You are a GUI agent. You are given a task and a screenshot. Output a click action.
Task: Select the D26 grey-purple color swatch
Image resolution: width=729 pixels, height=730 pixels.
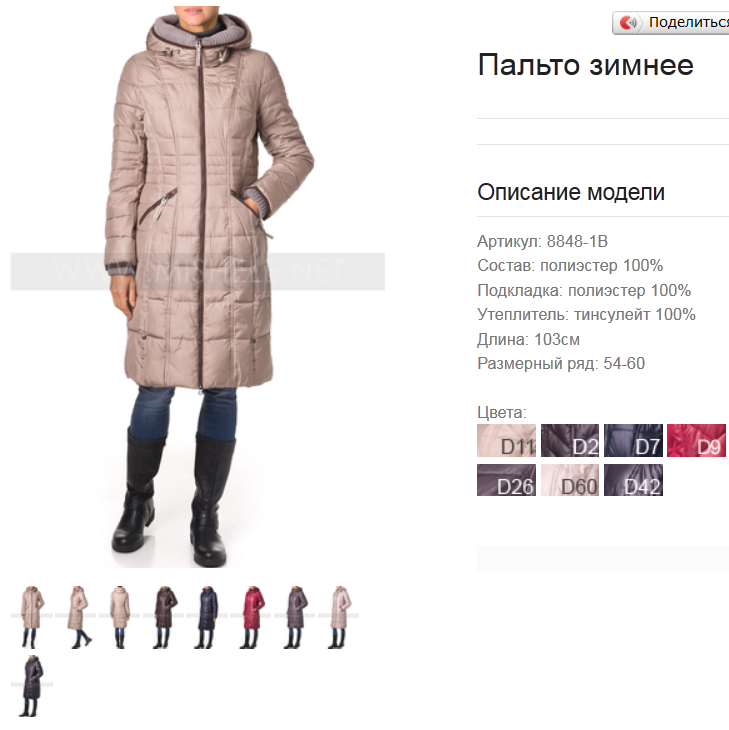tap(506, 480)
